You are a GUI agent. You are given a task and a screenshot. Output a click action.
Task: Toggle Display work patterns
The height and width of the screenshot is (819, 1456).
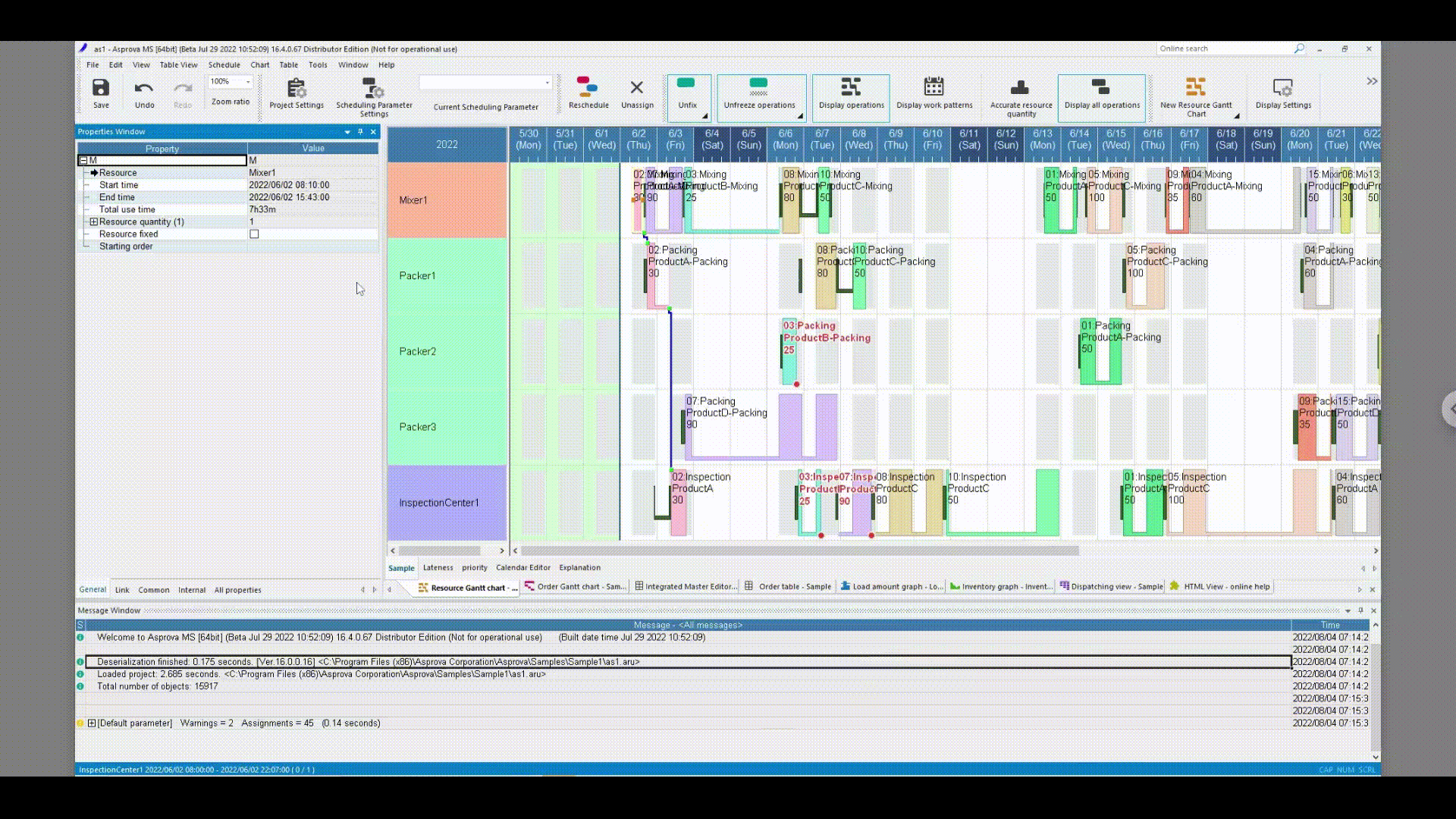(x=934, y=94)
